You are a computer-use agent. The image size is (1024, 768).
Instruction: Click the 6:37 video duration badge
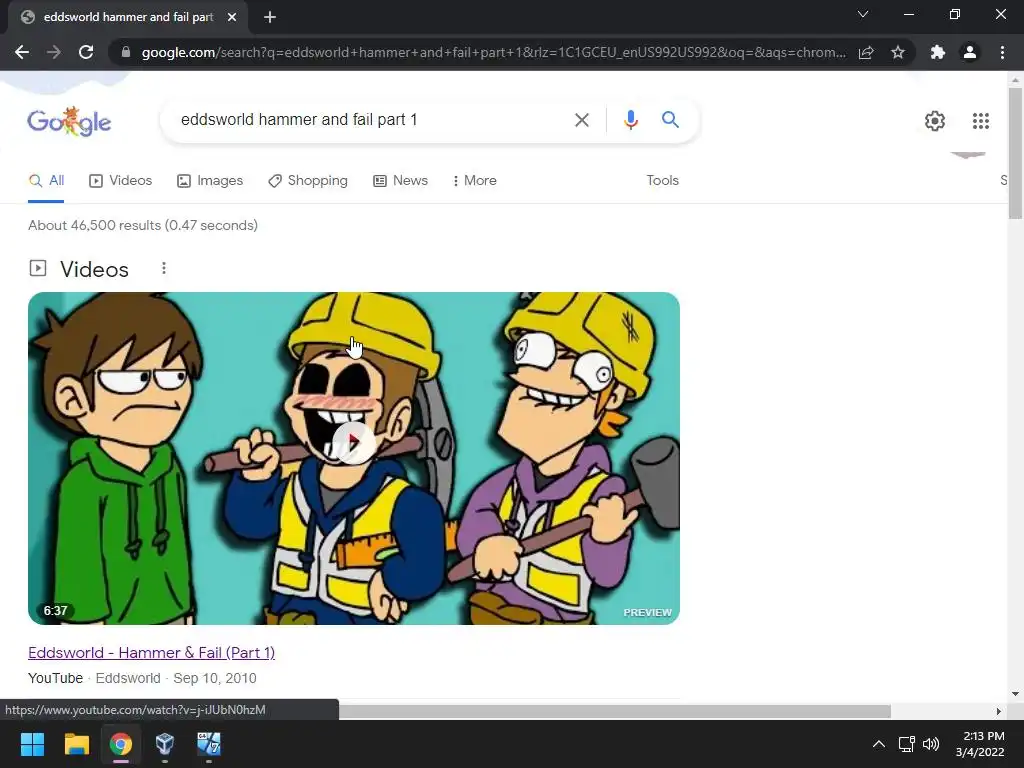tap(55, 611)
